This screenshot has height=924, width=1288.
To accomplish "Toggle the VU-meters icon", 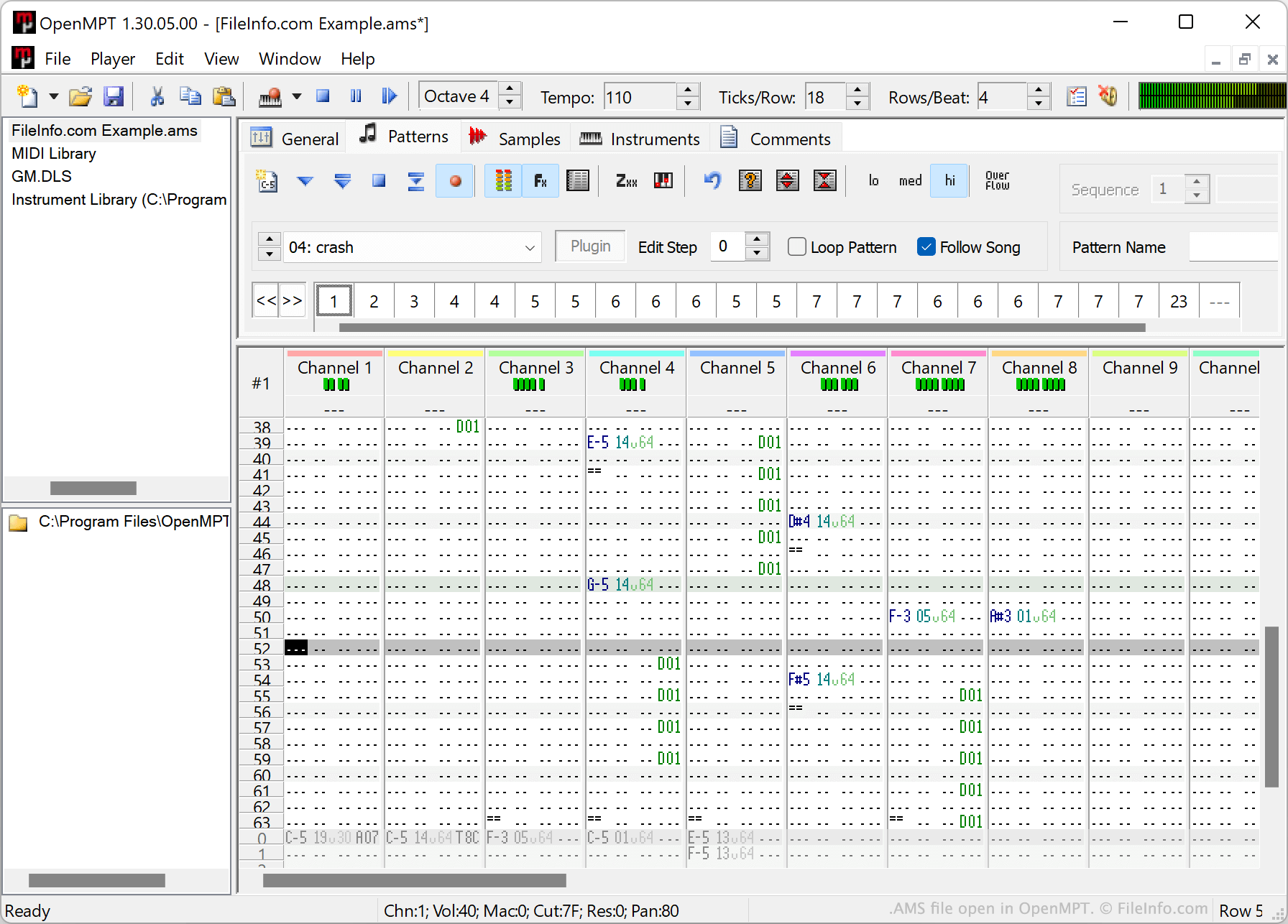I will coord(503,181).
